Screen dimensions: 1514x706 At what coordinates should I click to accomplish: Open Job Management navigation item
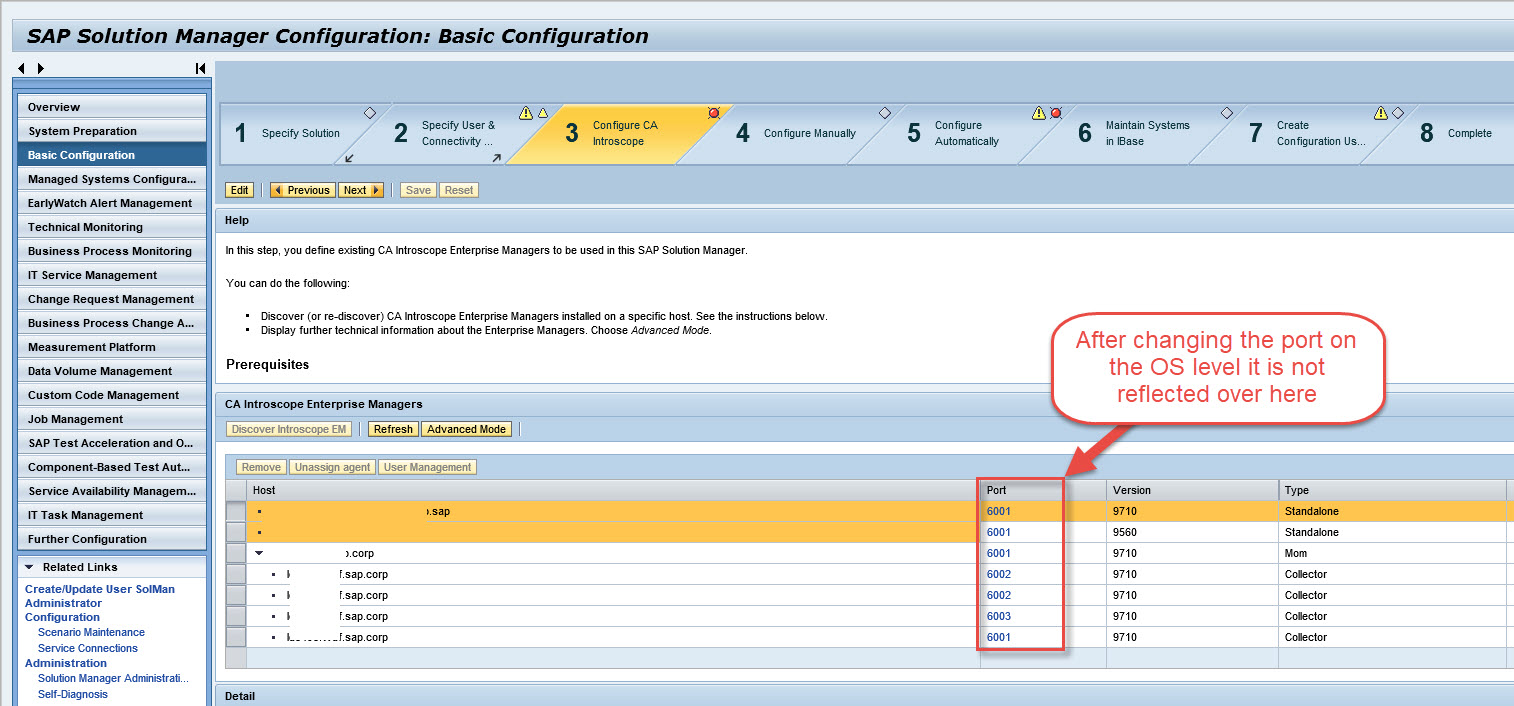pos(112,419)
